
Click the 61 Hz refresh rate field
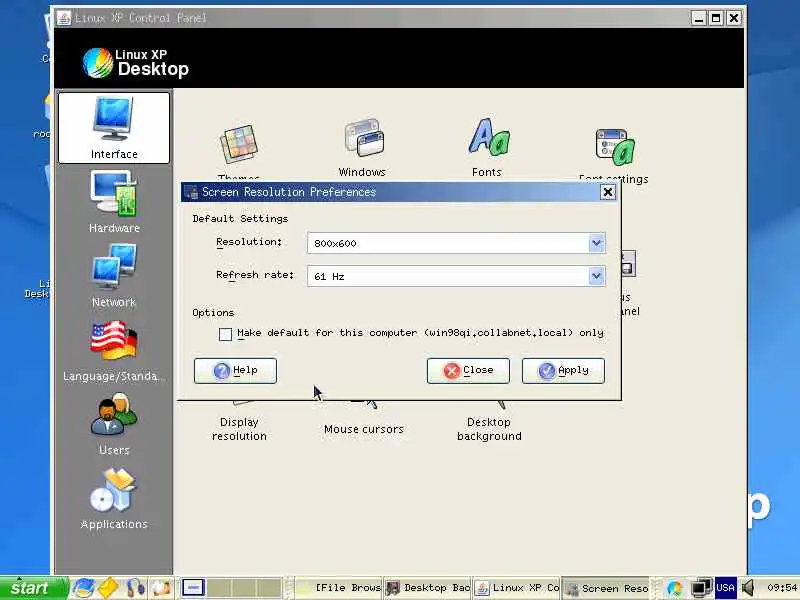click(x=456, y=276)
